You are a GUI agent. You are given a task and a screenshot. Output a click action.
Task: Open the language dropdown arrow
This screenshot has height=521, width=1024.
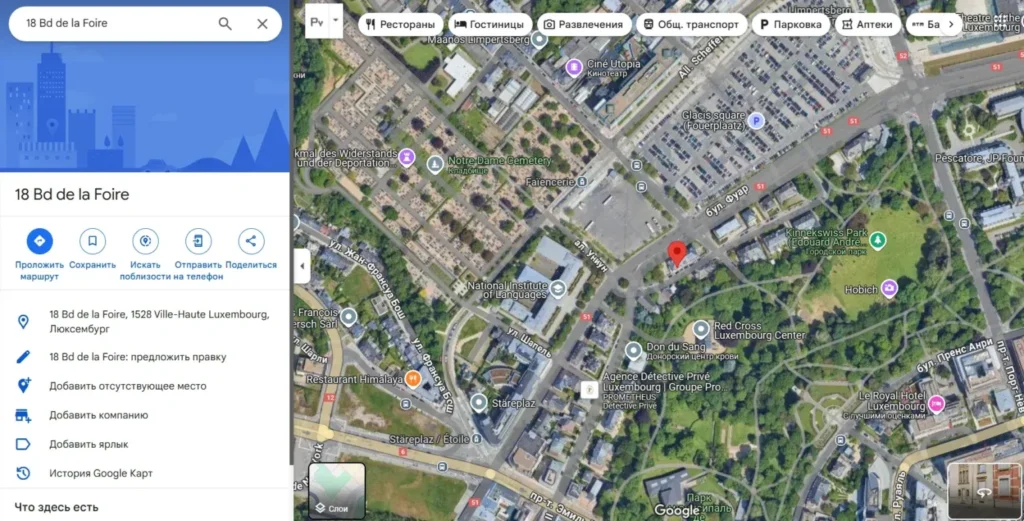336,21
